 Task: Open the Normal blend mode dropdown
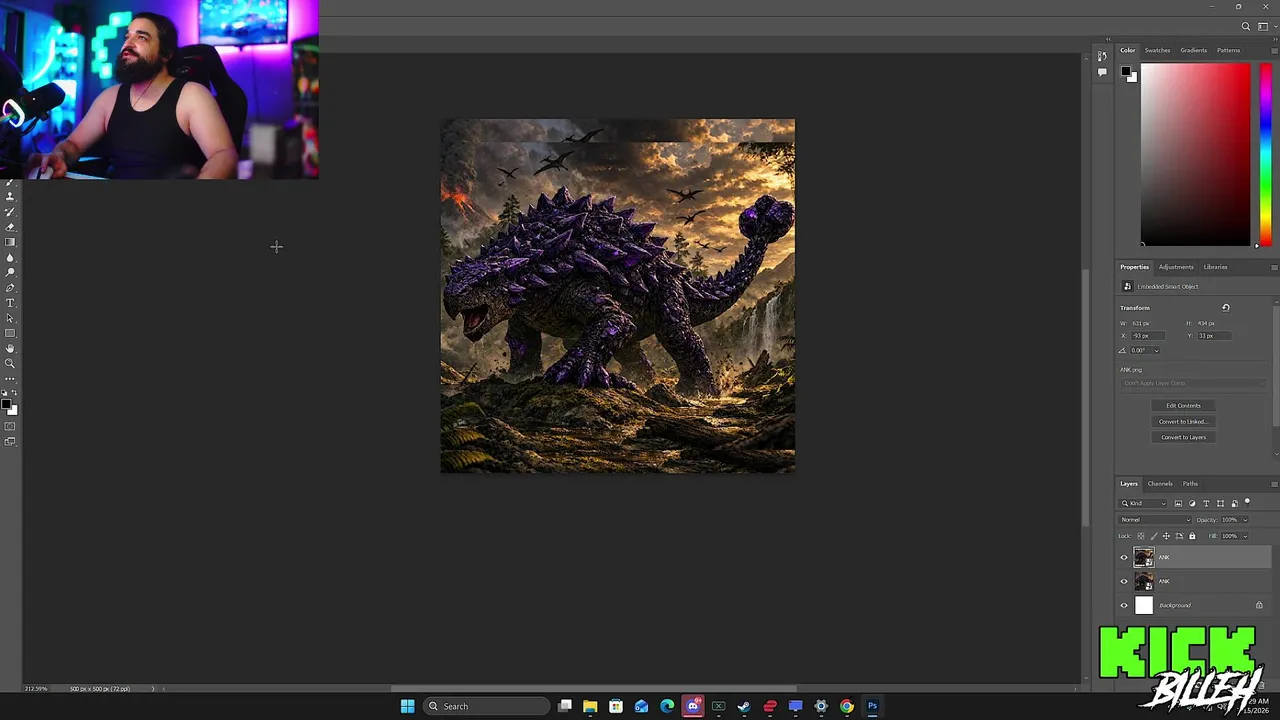click(x=1155, y=520)
